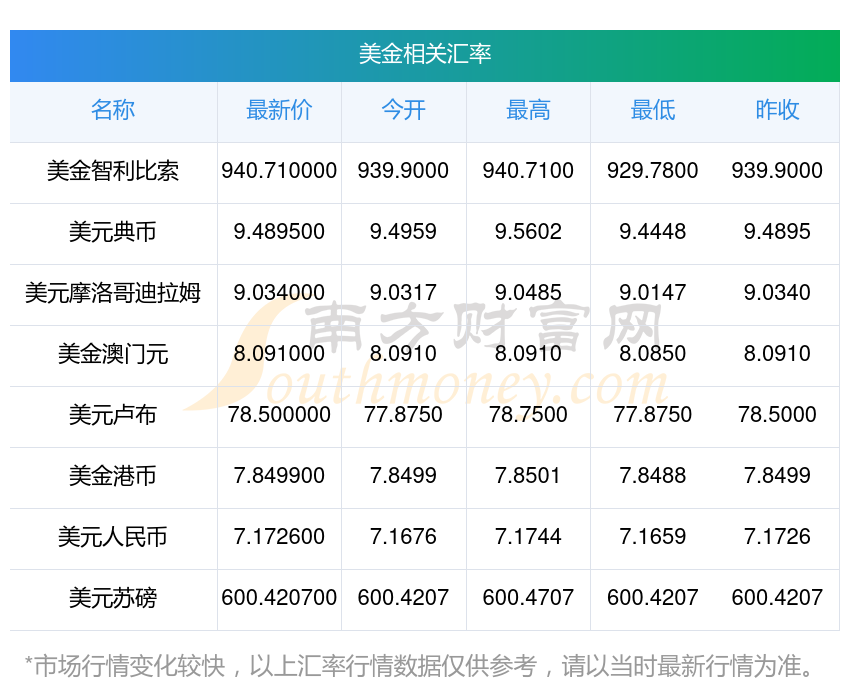Select the 美元卢布 row name
Viewport: 850px width, 698px height.
113,415
